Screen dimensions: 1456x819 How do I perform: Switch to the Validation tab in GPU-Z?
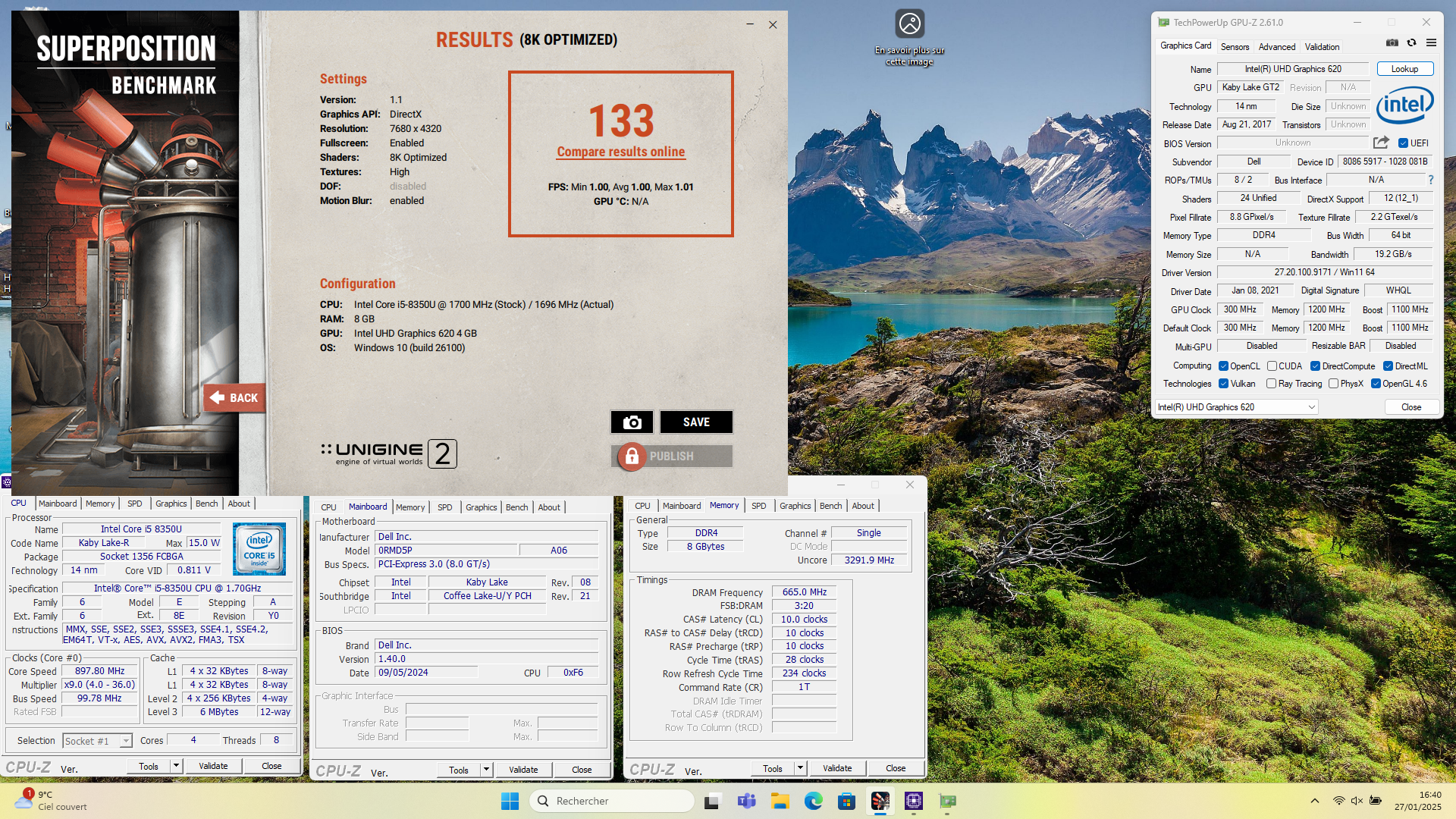pos(1322,47)
